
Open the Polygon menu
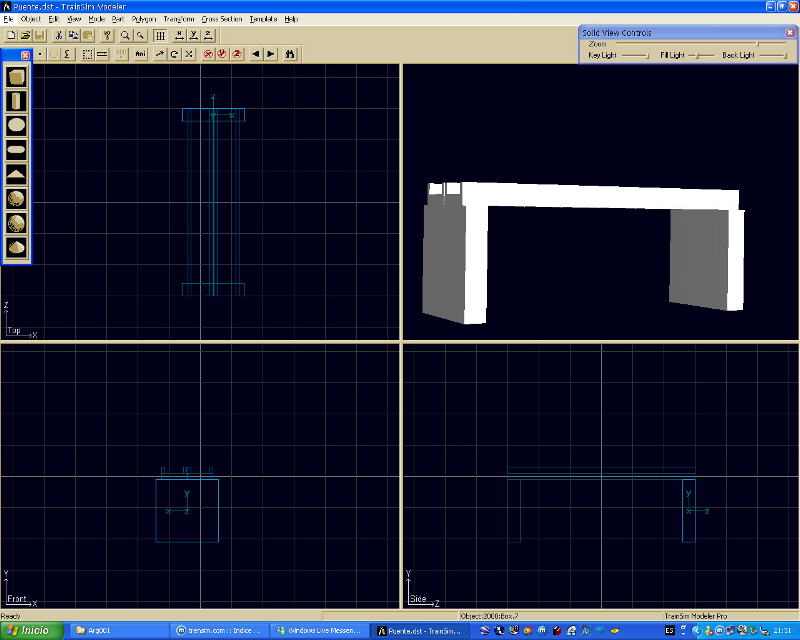click(x=144, y=19)
